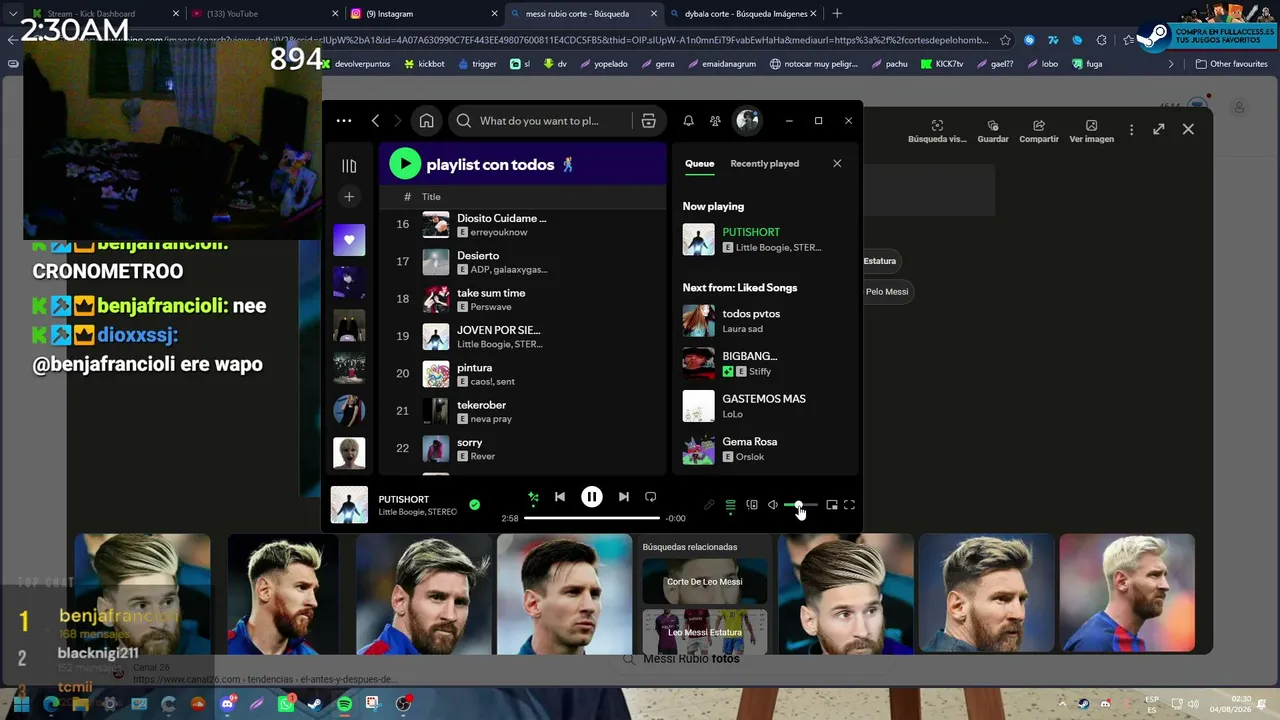Open Friend Activity in Spotify

pyautogui.click(x=715, y=121)
